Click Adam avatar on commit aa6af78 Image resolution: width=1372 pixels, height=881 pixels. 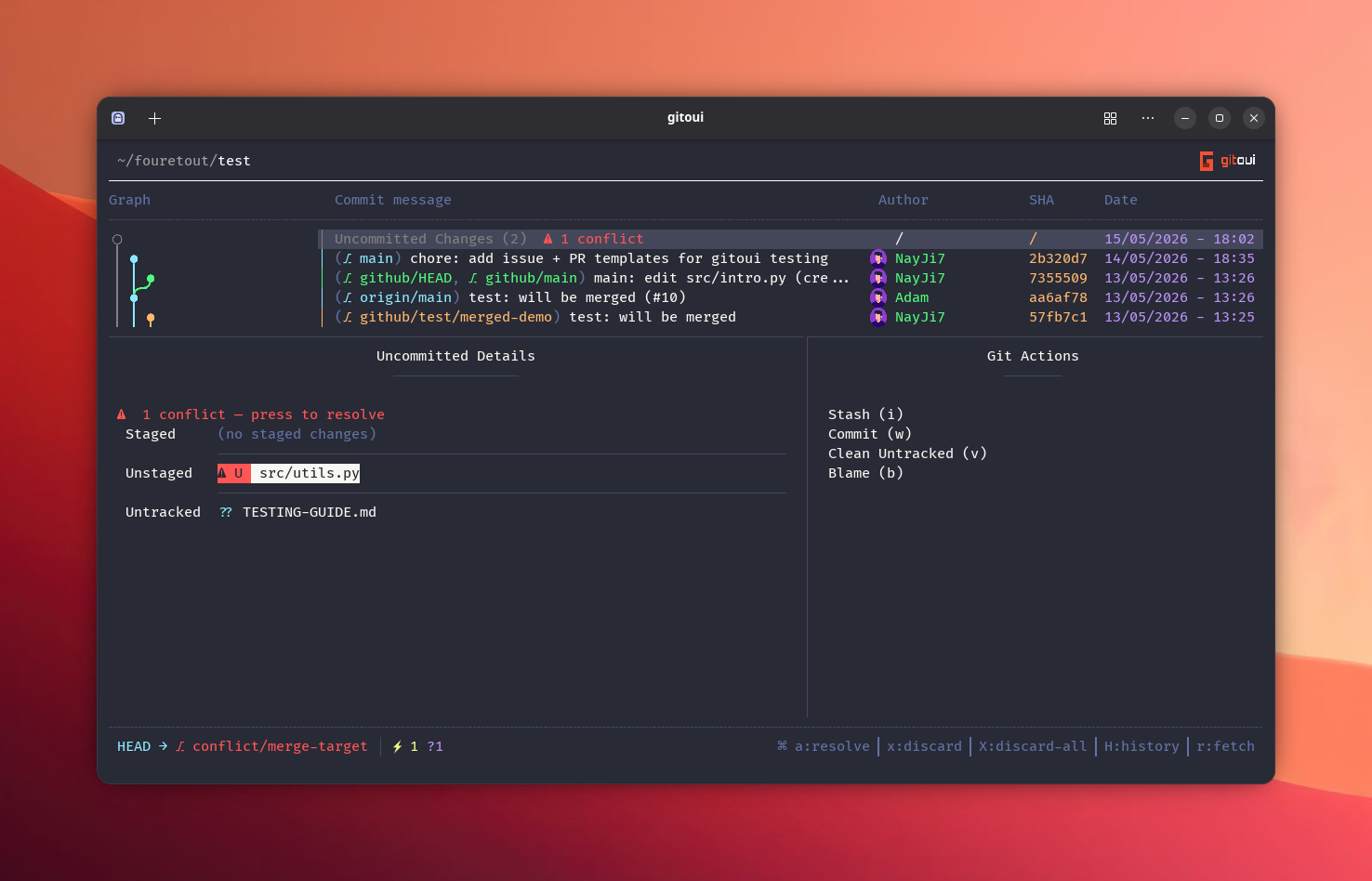click(x=877, y=297)
